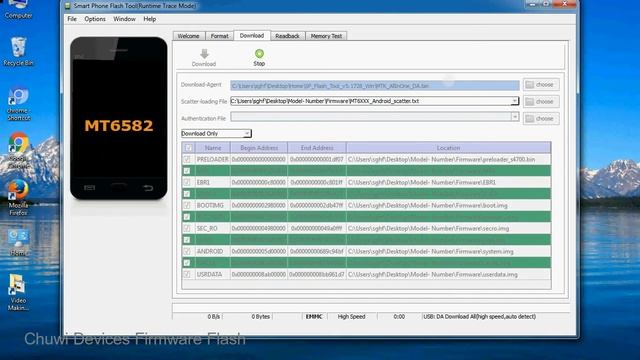Click the Download arrow icon
The width and height of the screenshot is (640, 360).
[x=204, y=53]
